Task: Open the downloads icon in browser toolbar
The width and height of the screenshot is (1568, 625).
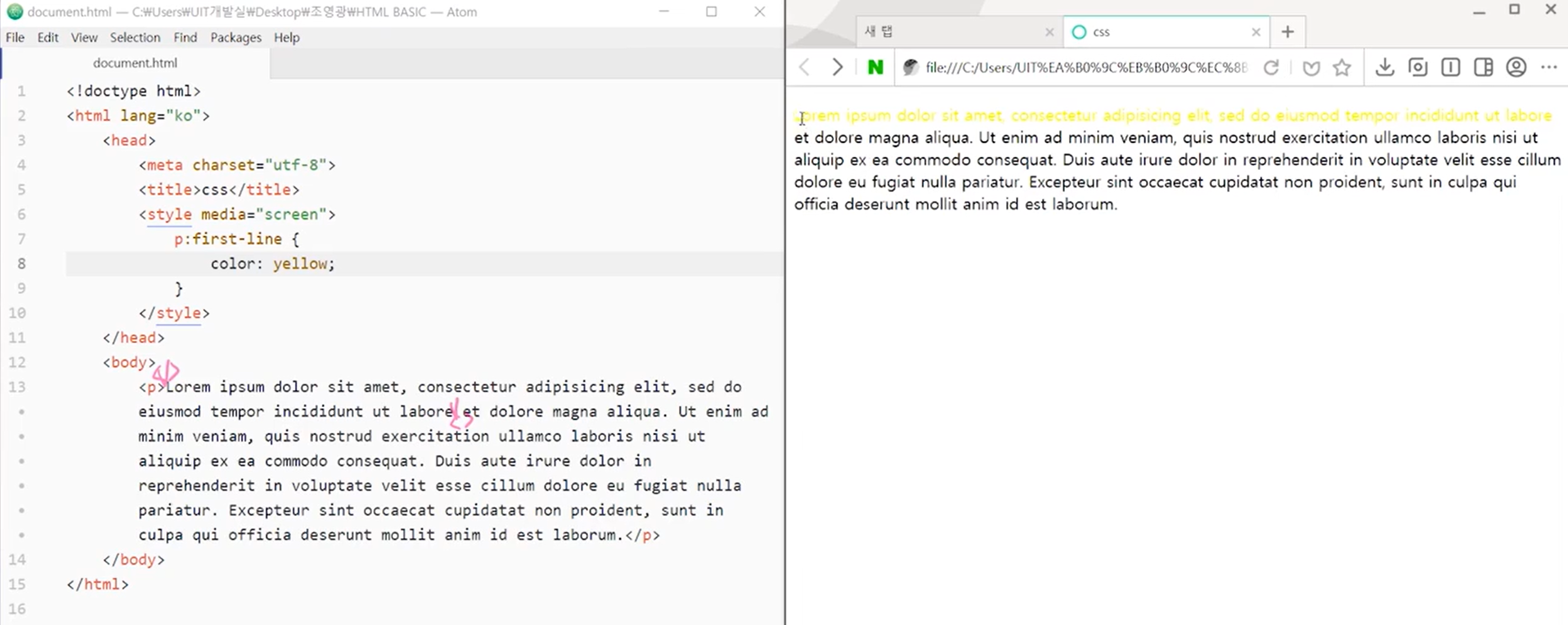Action: tap(1384, 67)
